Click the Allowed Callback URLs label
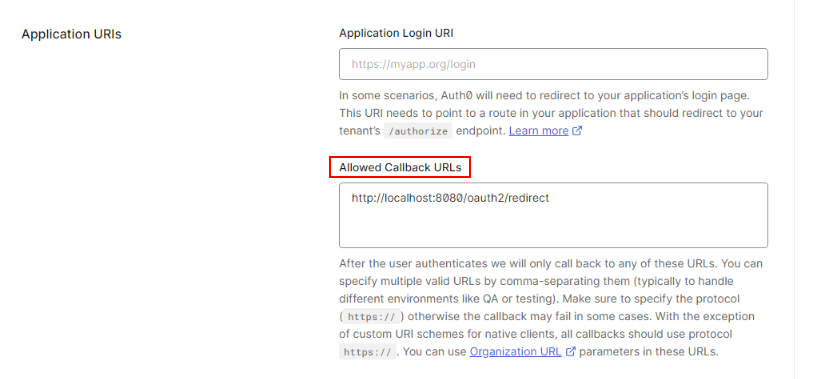The image size is (832, 379). point(400,167)
